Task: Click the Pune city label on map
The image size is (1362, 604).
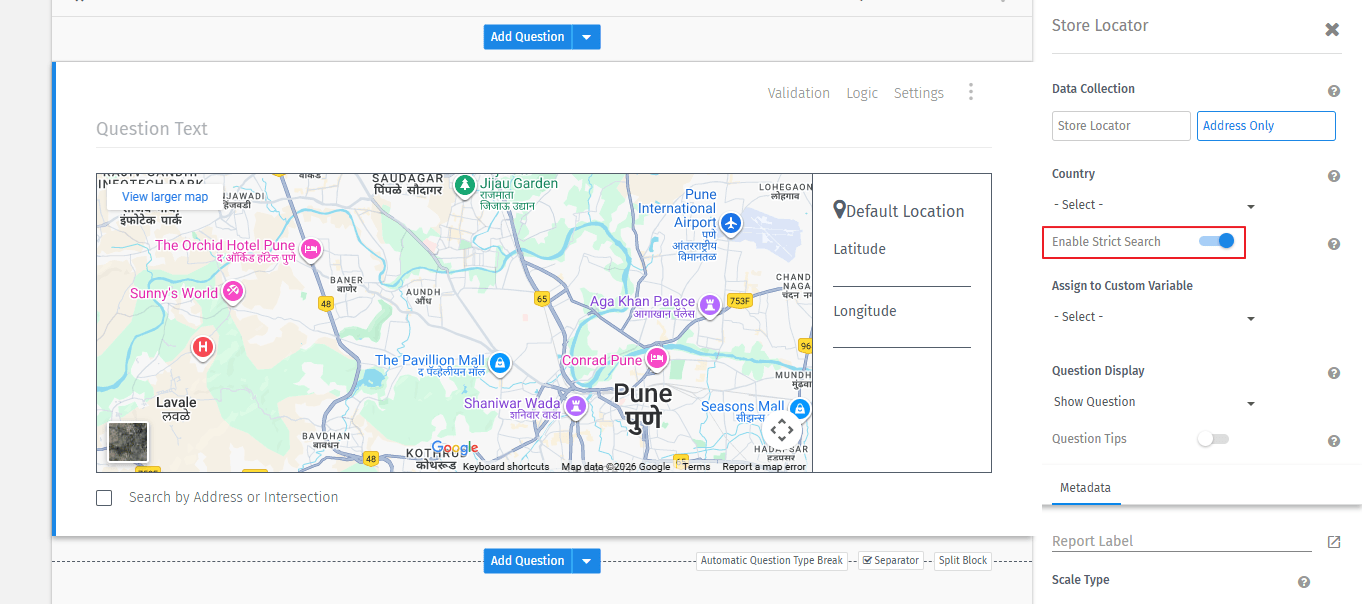Action: (643, 405)
